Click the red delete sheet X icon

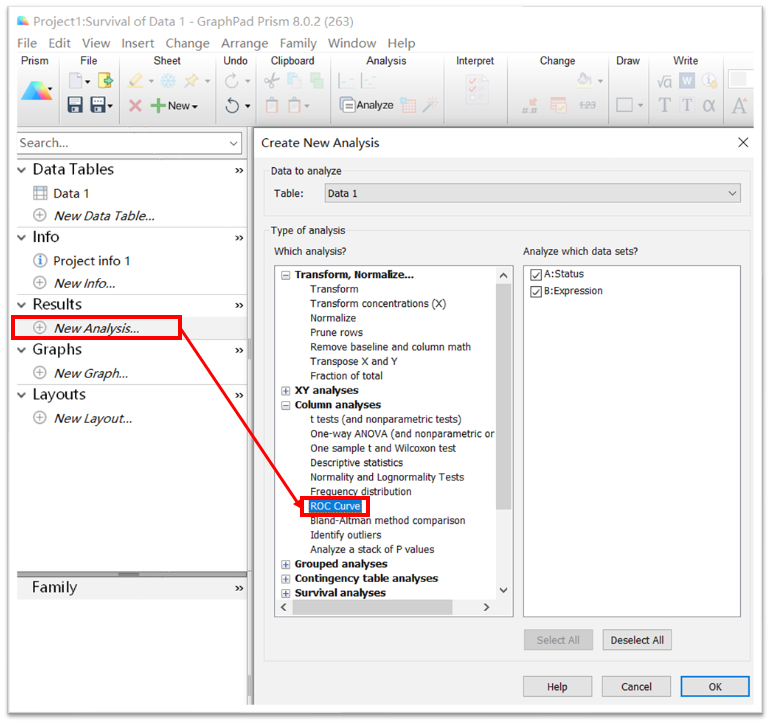click(135, 105)
